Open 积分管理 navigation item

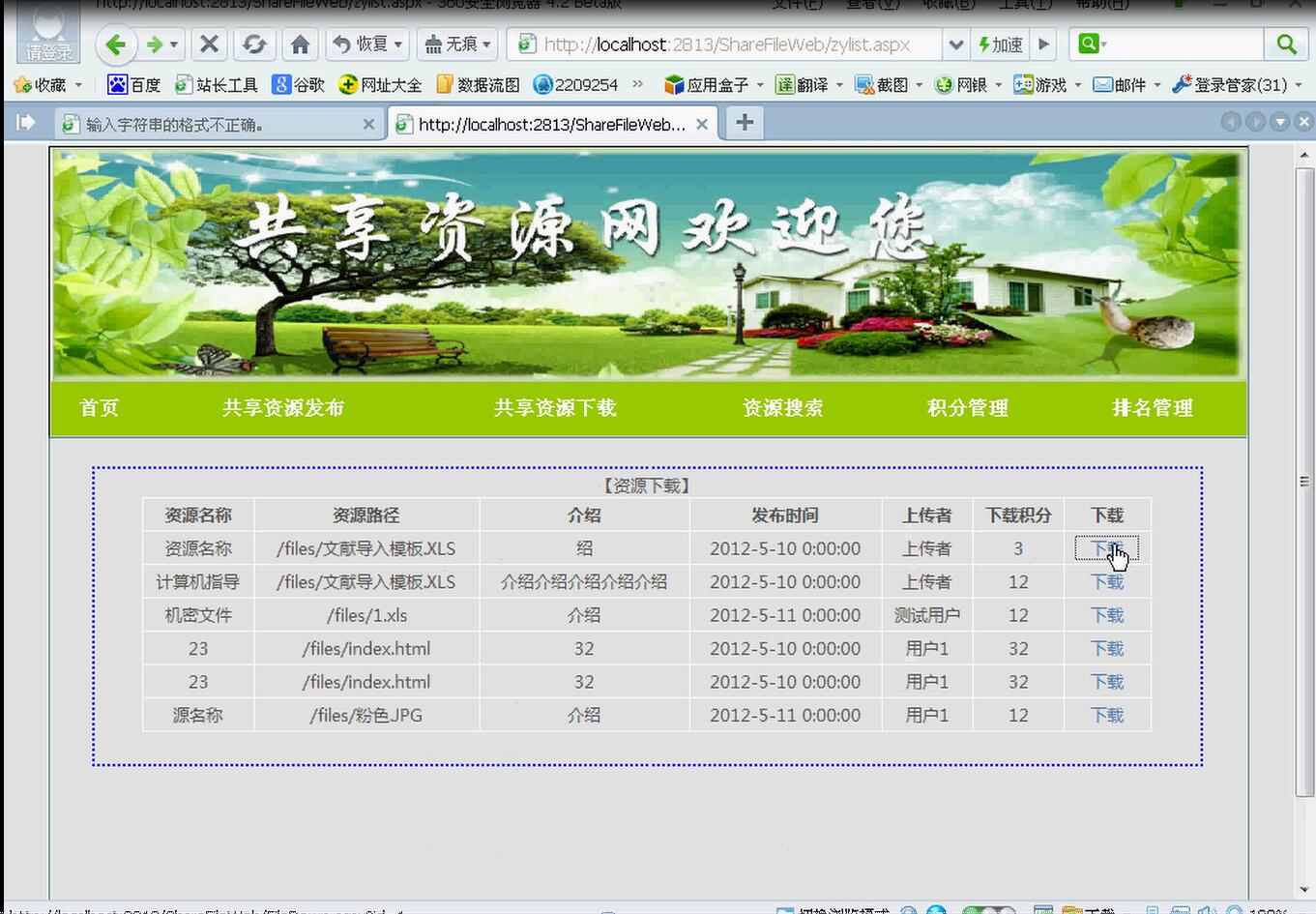[x=968, y=407]
